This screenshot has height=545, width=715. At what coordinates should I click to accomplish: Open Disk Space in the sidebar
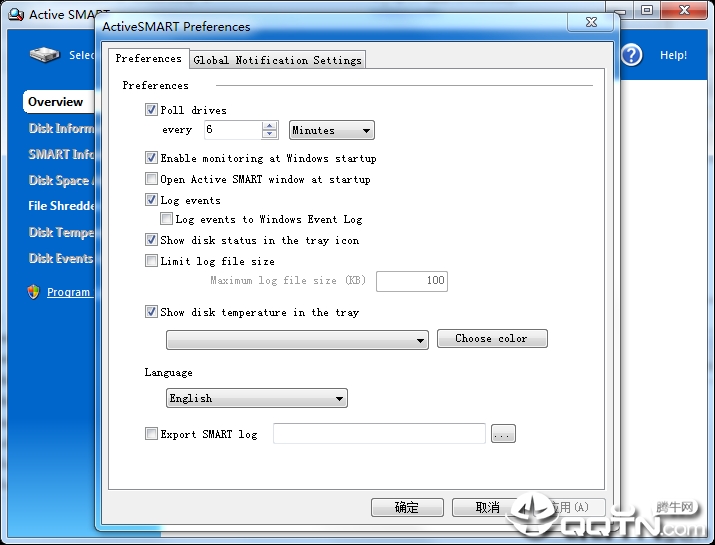(x=61, y=181)
